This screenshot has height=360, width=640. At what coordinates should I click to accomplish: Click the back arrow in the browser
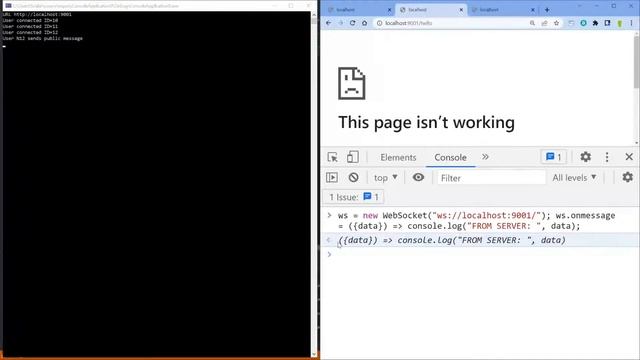(329, 23)
